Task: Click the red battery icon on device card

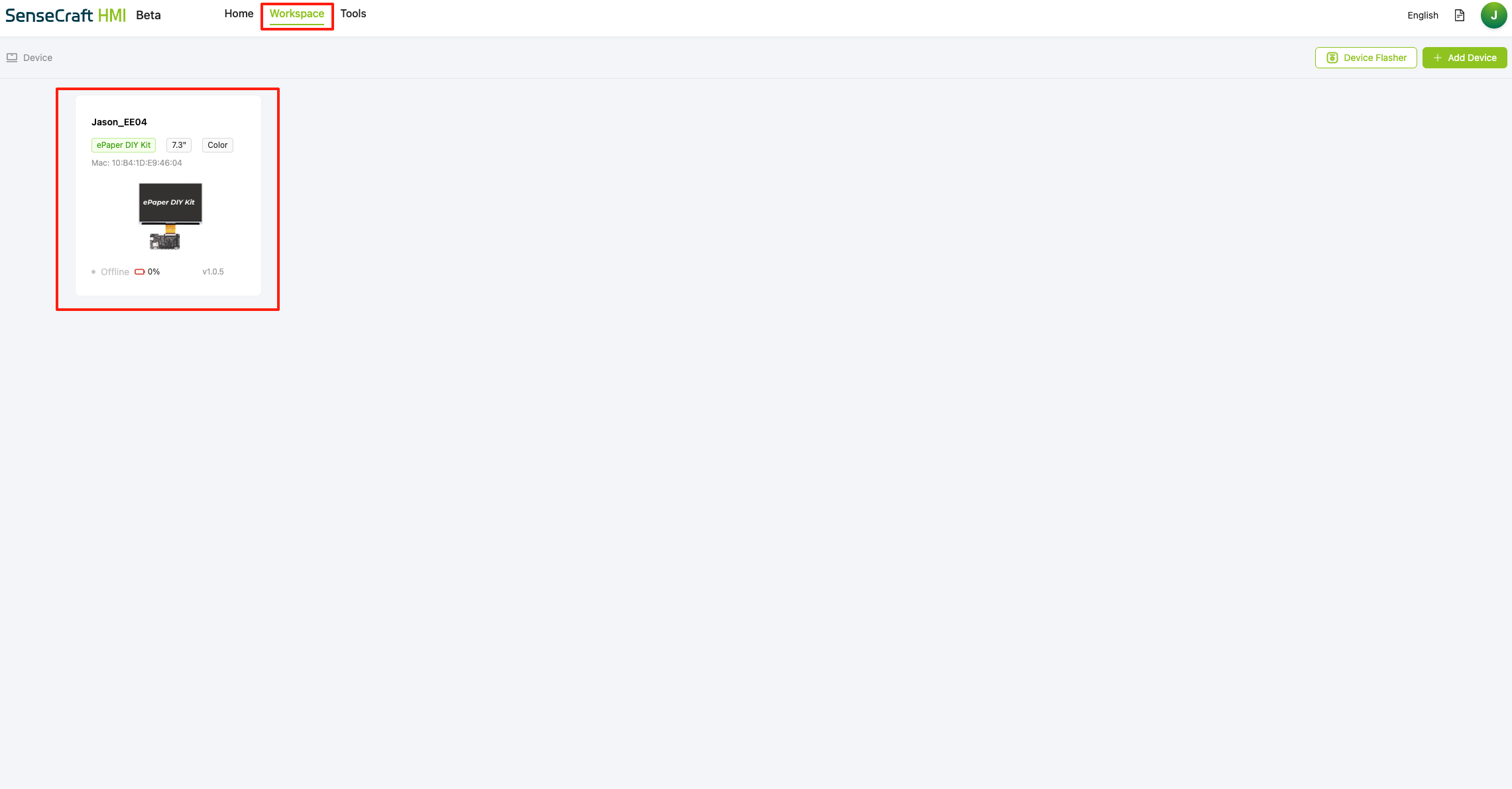Action: click(x=140, y=272)
